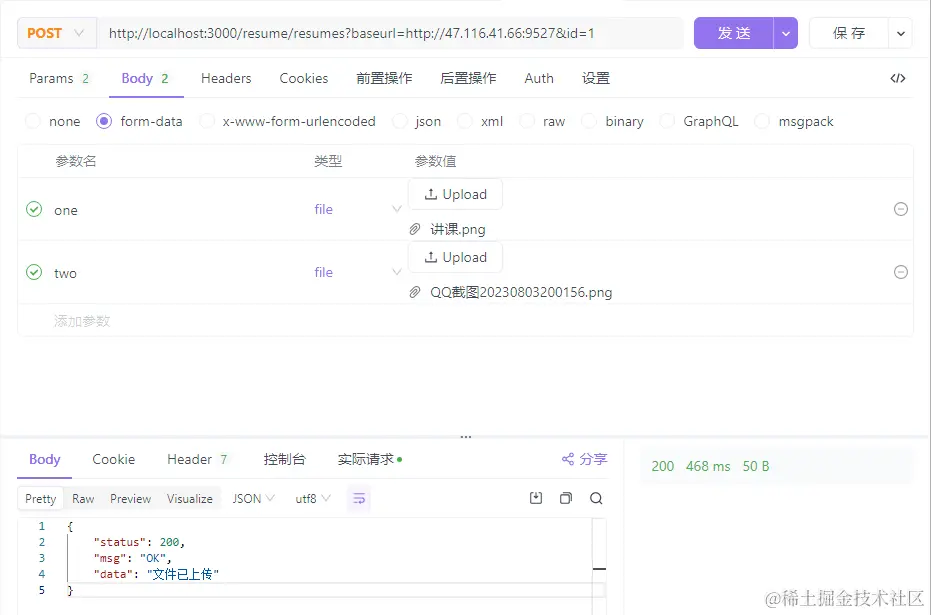Switch to the Params tab

click(59, 78)
